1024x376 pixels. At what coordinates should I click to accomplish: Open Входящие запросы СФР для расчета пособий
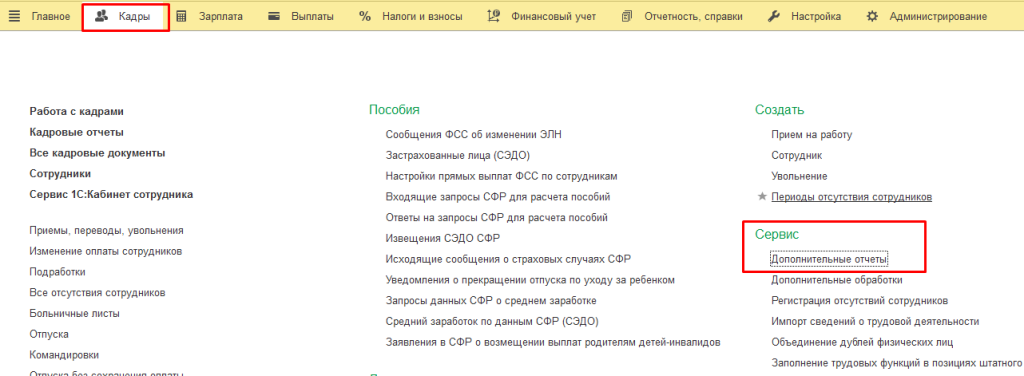[498, 197]
